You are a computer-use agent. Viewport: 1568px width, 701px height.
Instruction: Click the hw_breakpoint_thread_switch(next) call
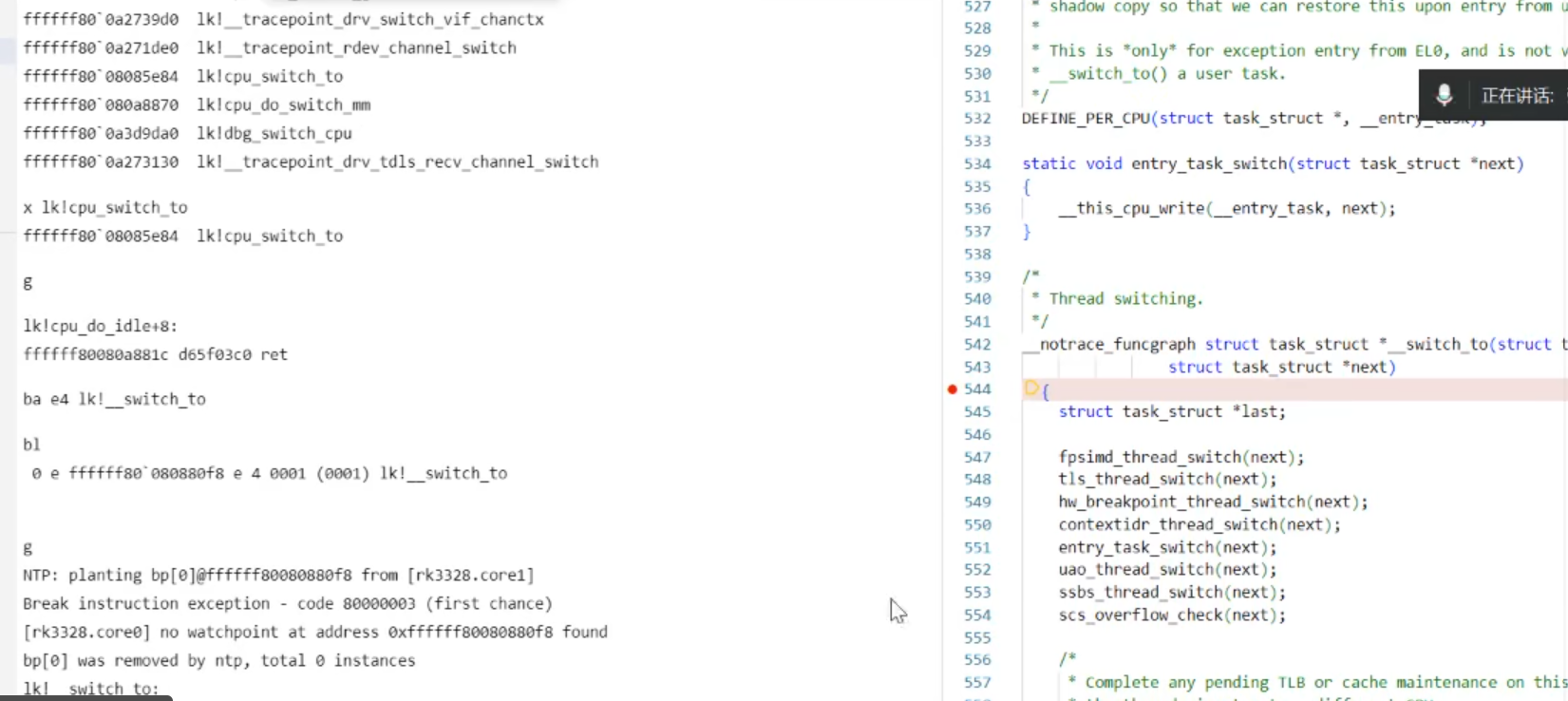click(1213, 502)
